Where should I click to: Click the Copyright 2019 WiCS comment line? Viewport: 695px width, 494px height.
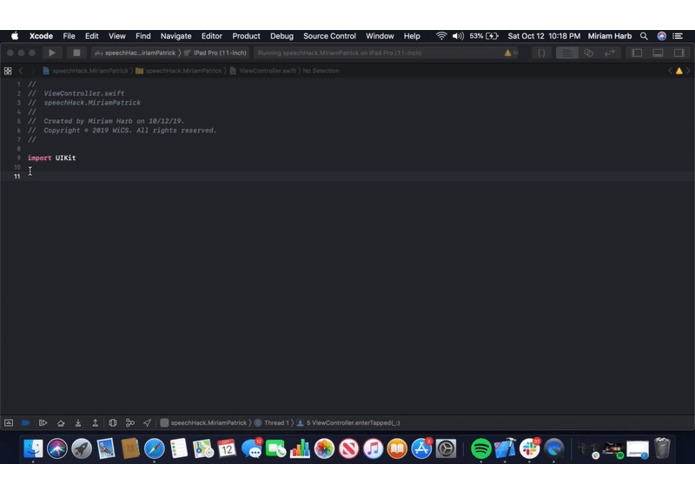pyautogui.click(x=122, y=130)
